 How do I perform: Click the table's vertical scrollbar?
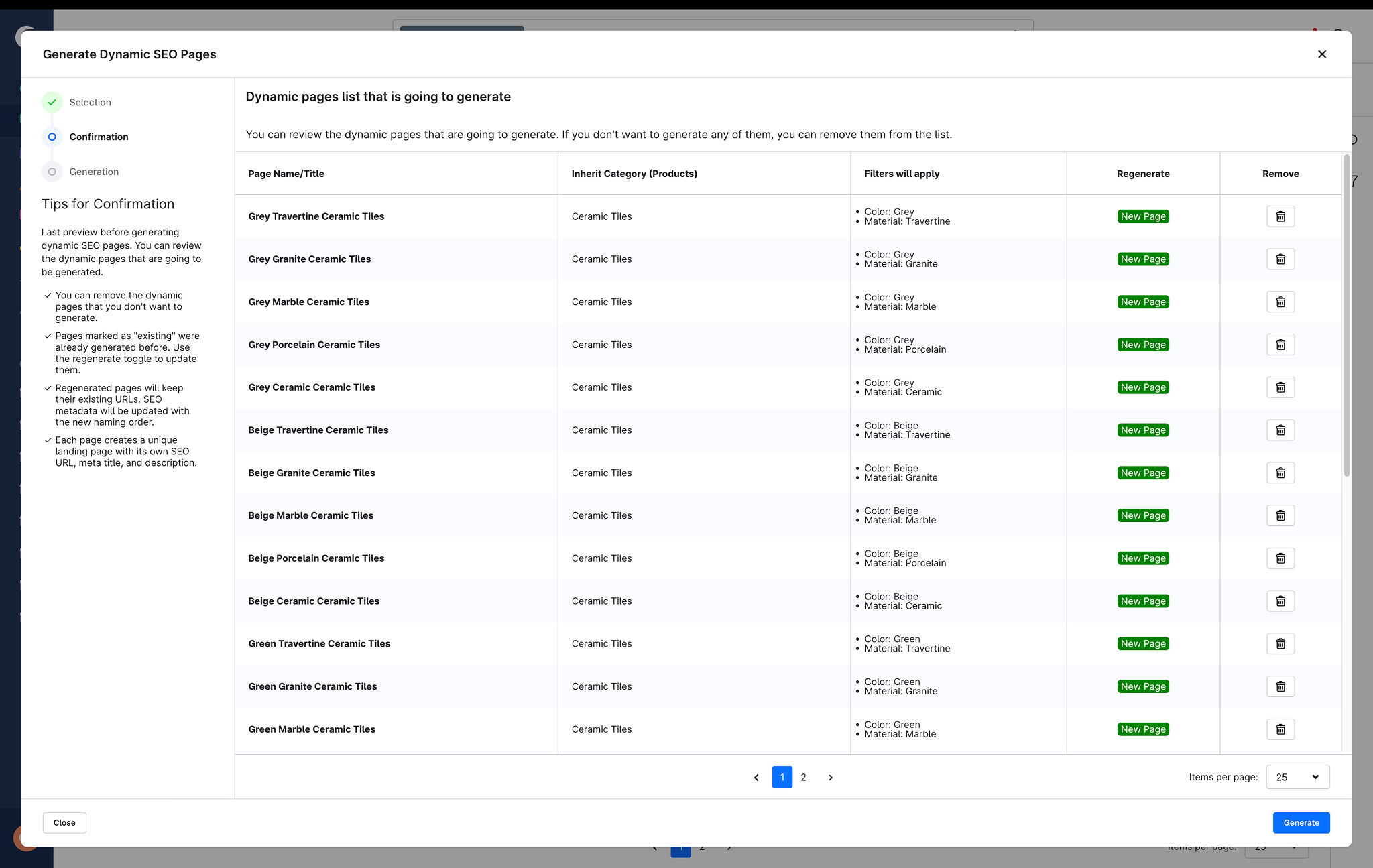pos(1346,315)
